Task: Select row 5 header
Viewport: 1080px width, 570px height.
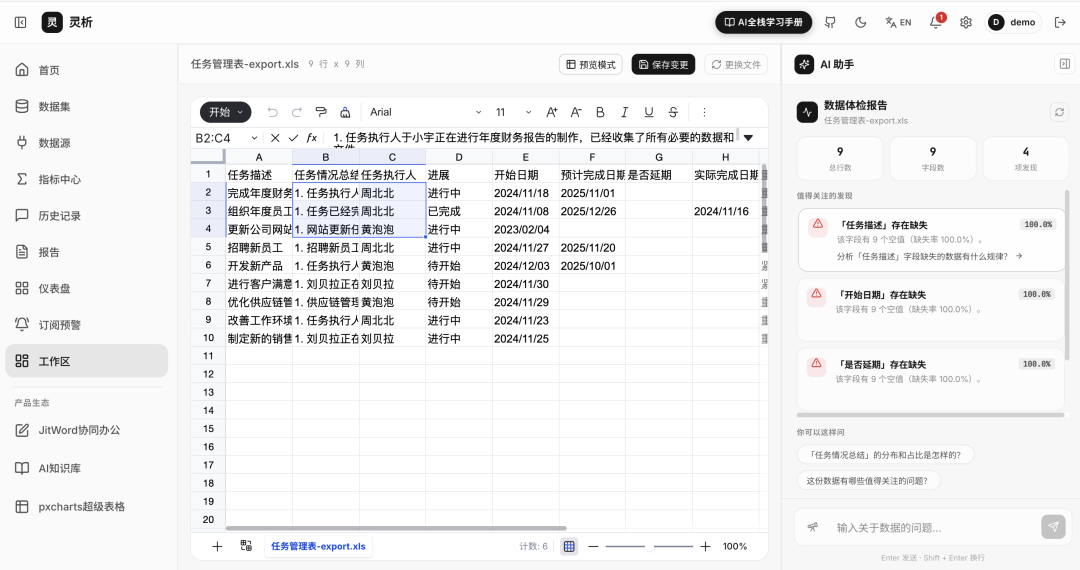Action: coord(208,247)
